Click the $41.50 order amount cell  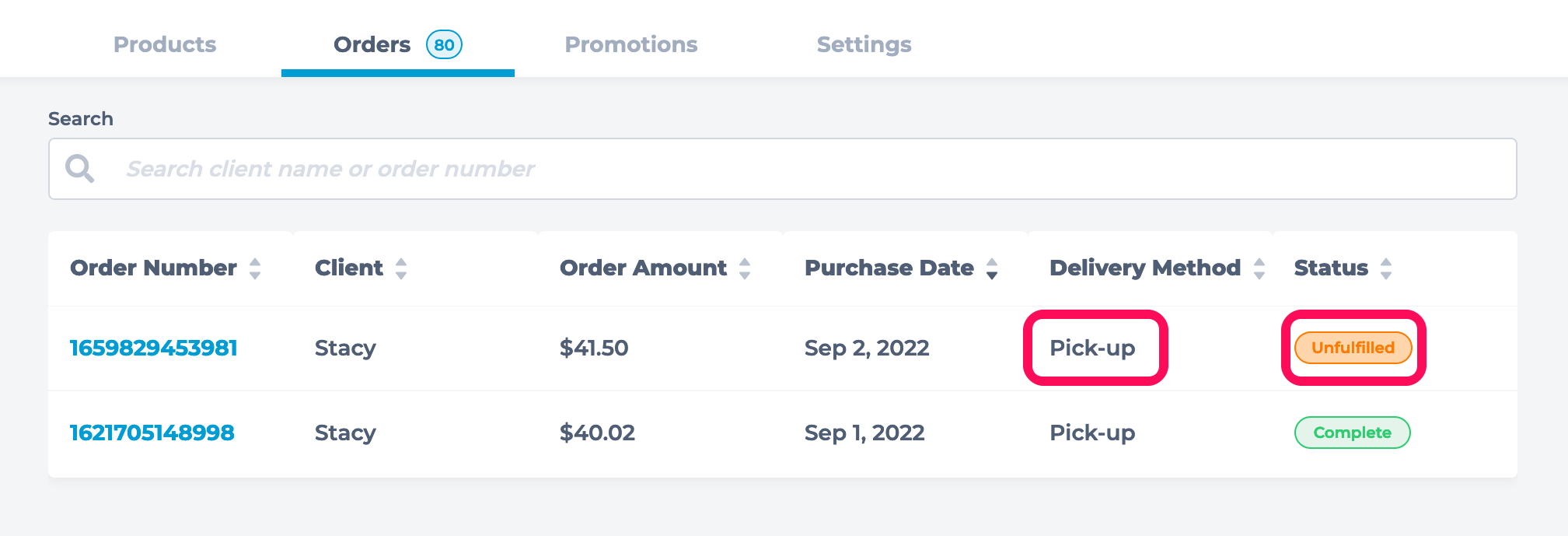coord(594,348)
